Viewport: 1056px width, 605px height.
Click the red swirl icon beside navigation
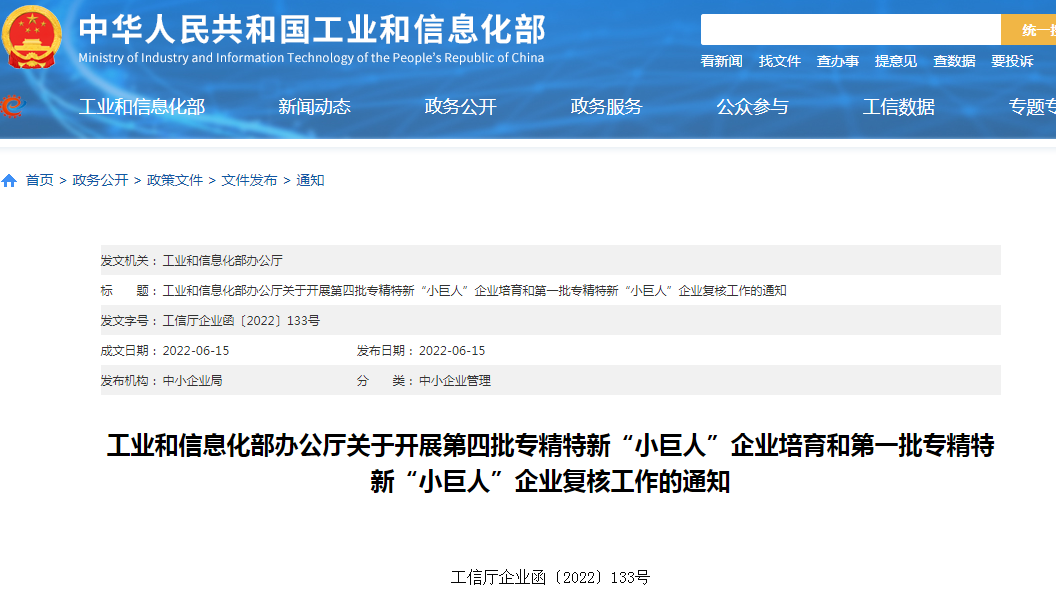pos(12,106)
